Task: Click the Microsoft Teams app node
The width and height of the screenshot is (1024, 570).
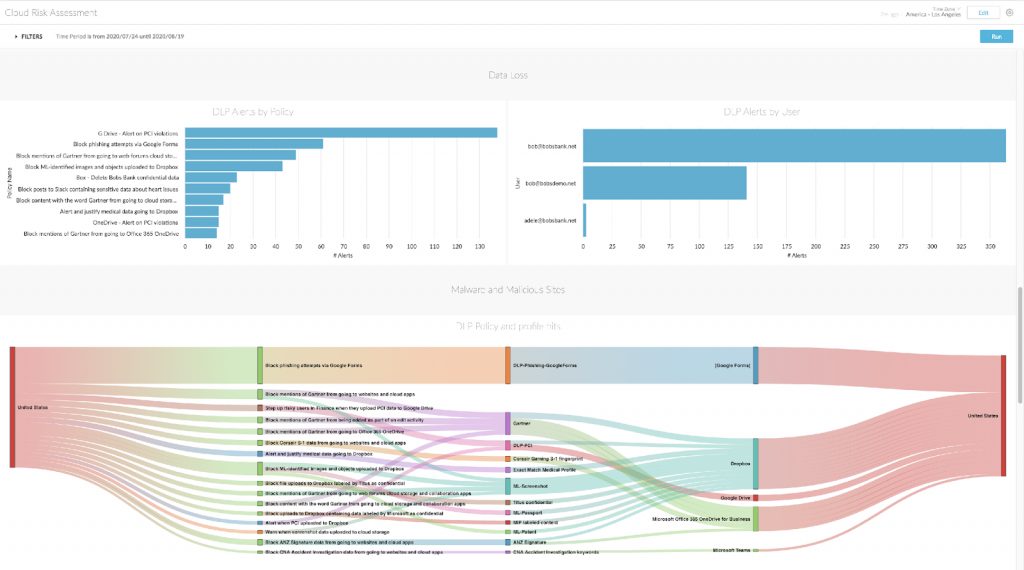Action: [756, 550]
